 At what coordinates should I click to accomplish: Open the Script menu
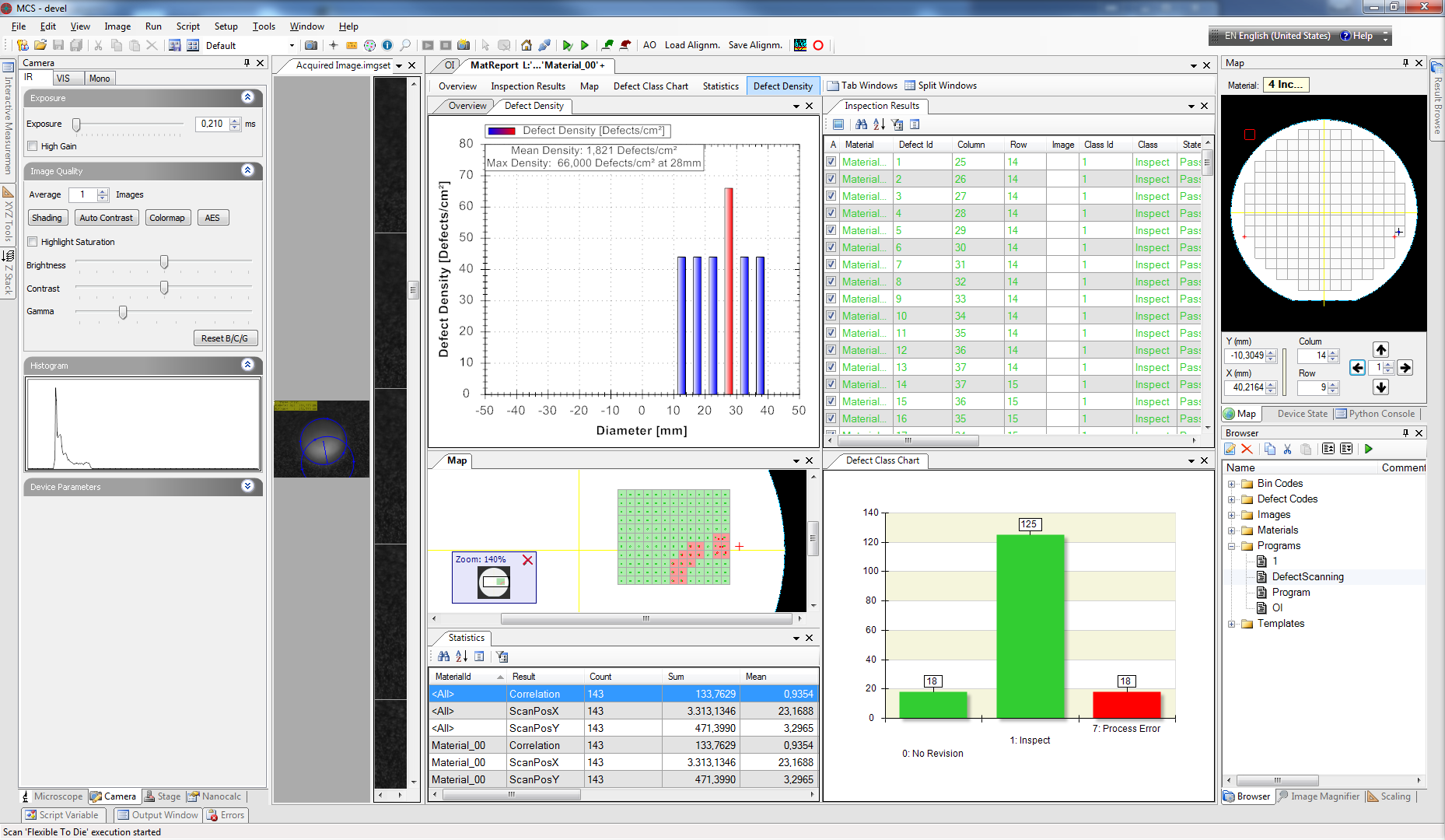pyautogui.click(x=187, y=26)
